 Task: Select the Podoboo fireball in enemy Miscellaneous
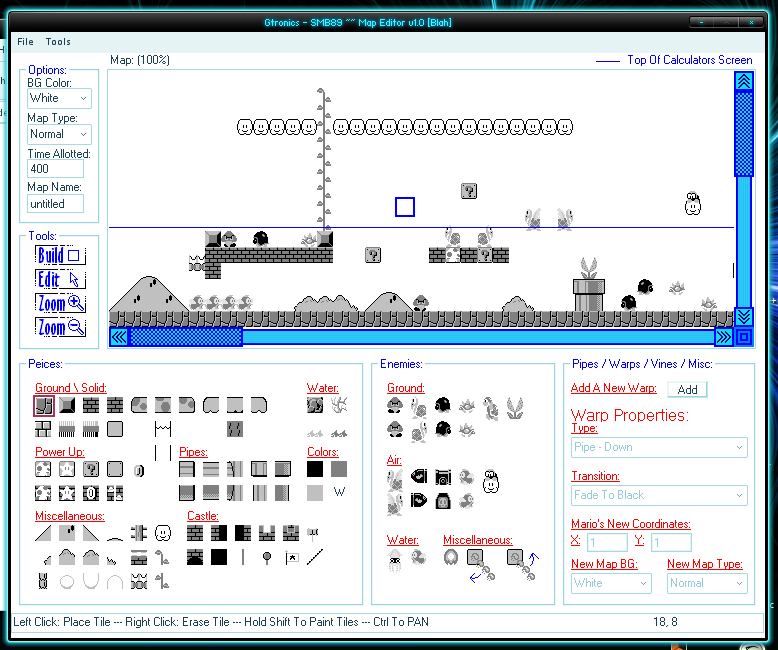coord(451,557)
